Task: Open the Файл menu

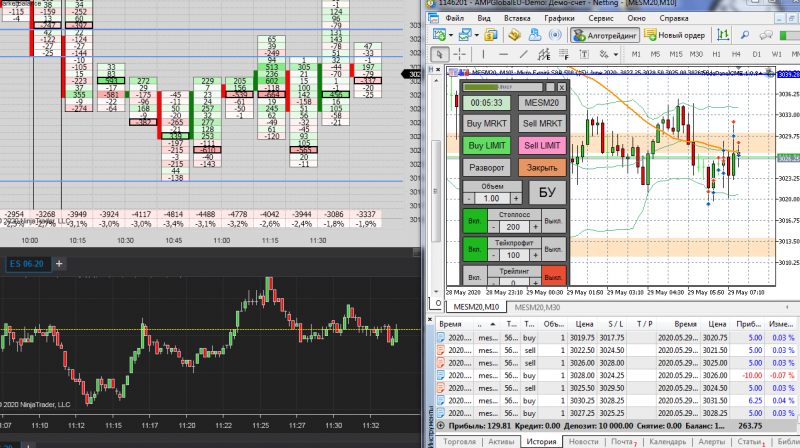Action: [455, 18]
